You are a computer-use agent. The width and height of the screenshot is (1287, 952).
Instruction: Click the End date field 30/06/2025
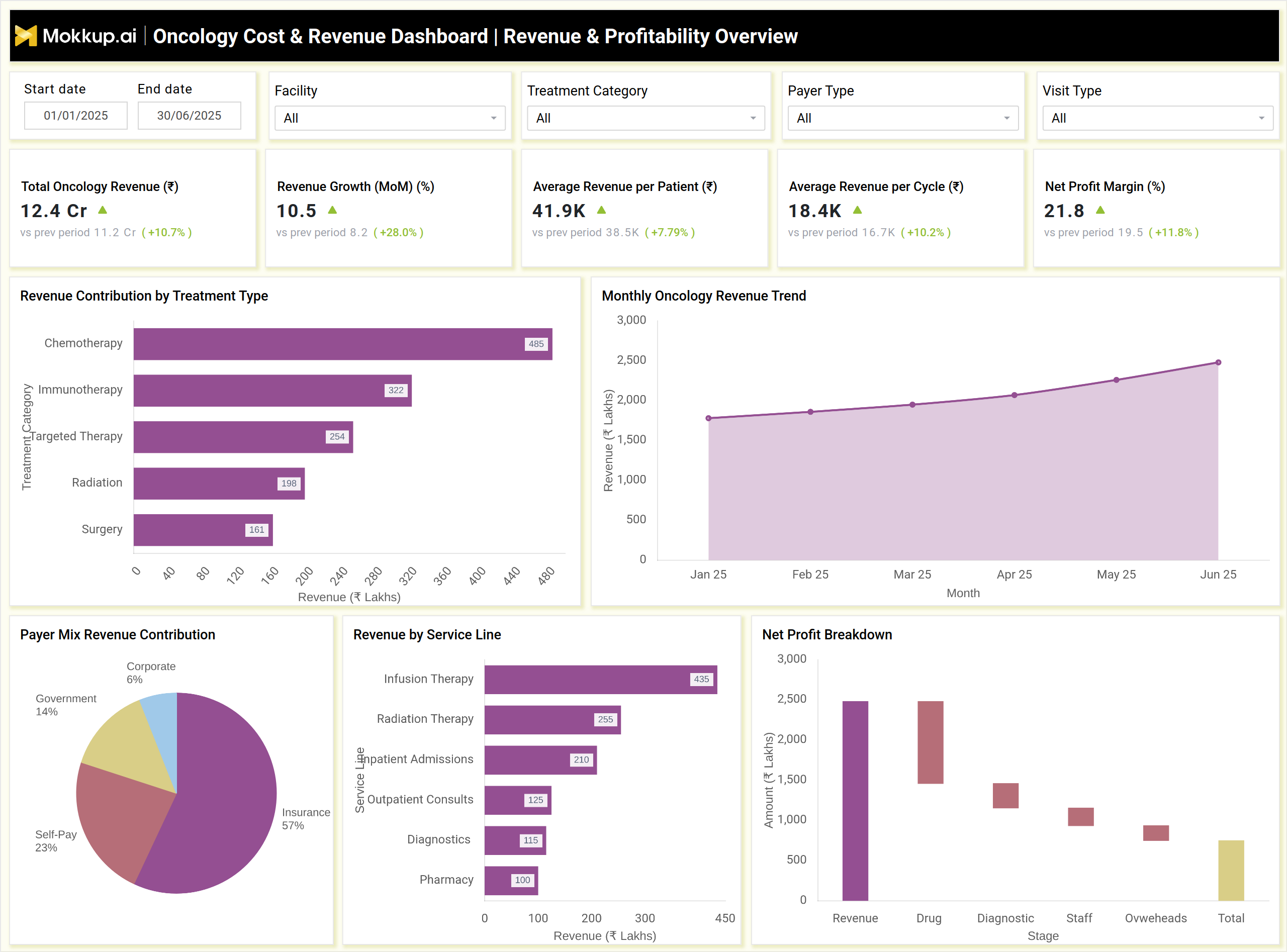pos(189,116)
